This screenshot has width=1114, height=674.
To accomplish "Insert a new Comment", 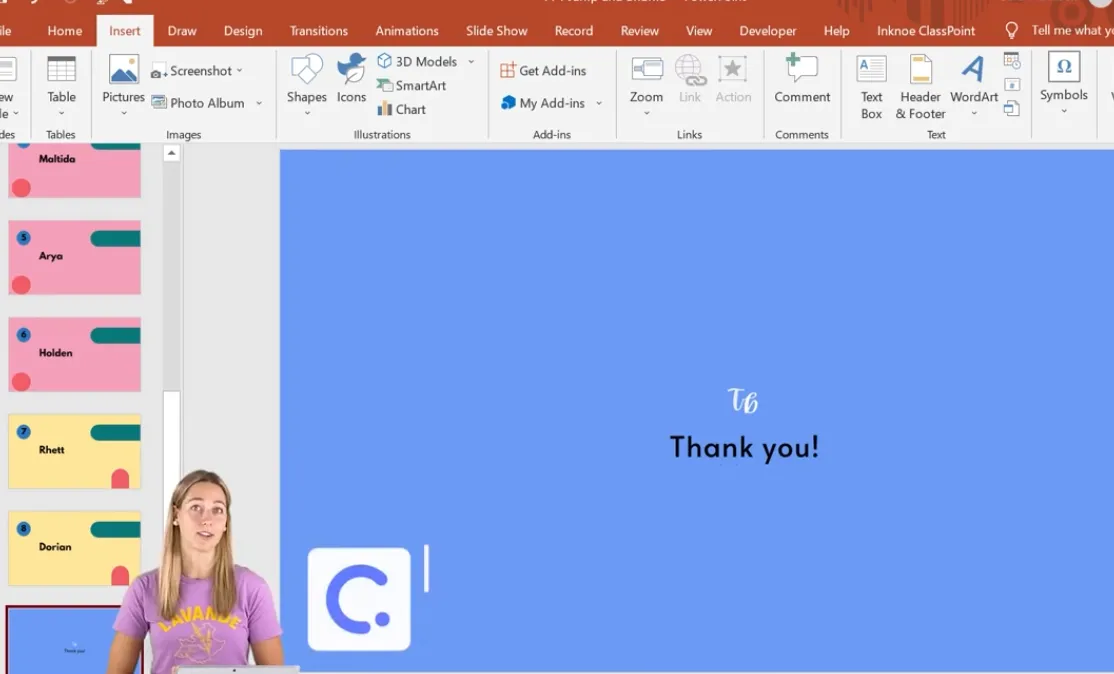I will point(802,80).
